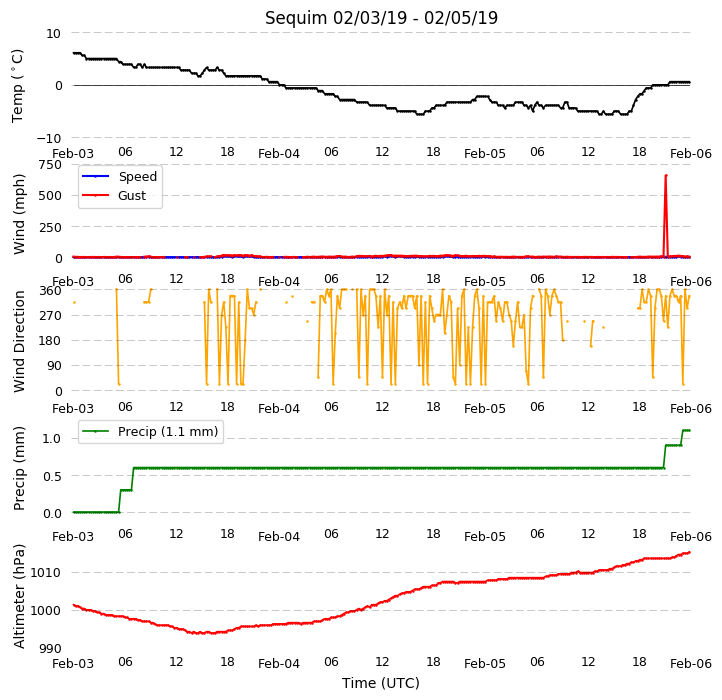Click the 10 tick on temperature axis
Screen dimensions: 722x700
tap(53, 34)
